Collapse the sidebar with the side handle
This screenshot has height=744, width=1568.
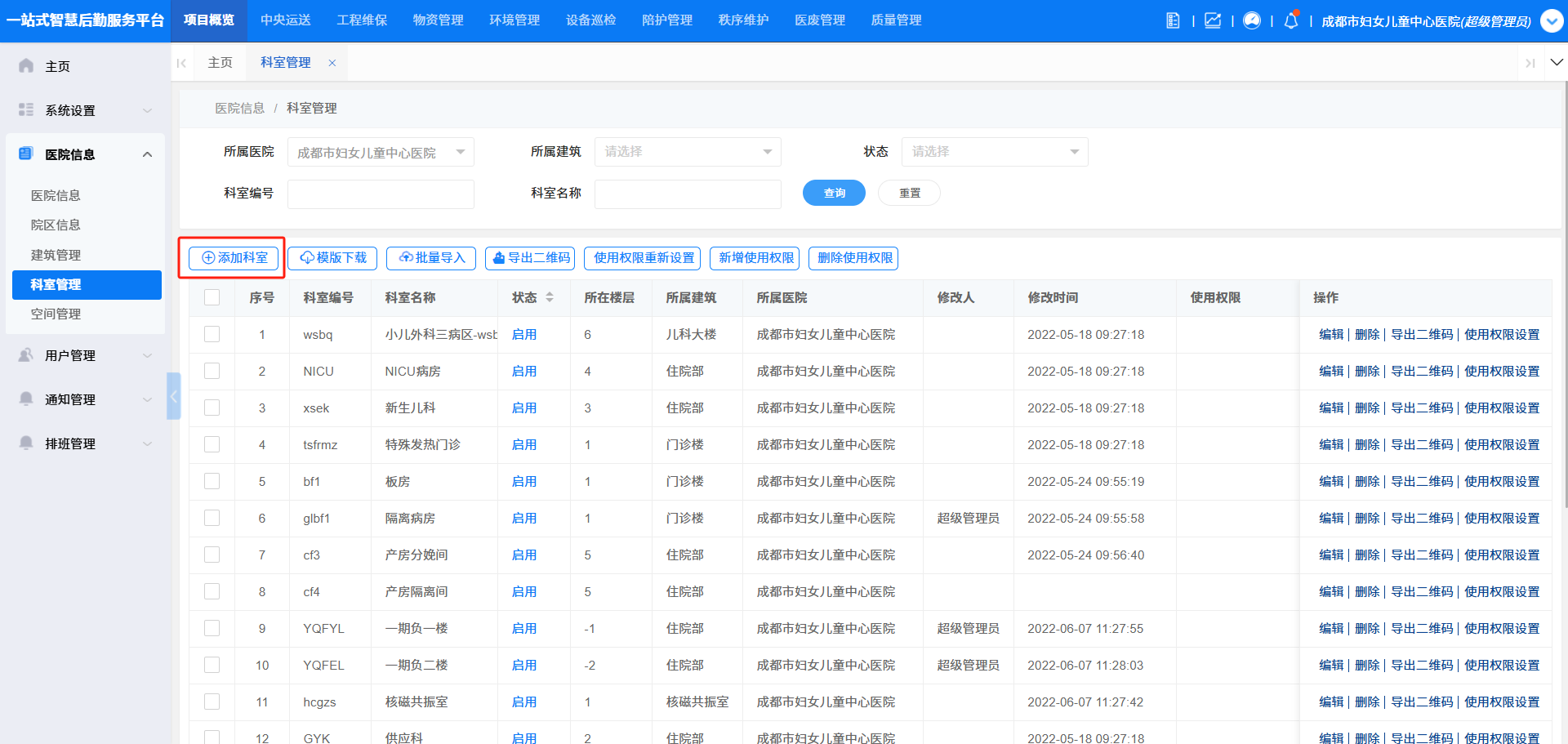(173, 396)
